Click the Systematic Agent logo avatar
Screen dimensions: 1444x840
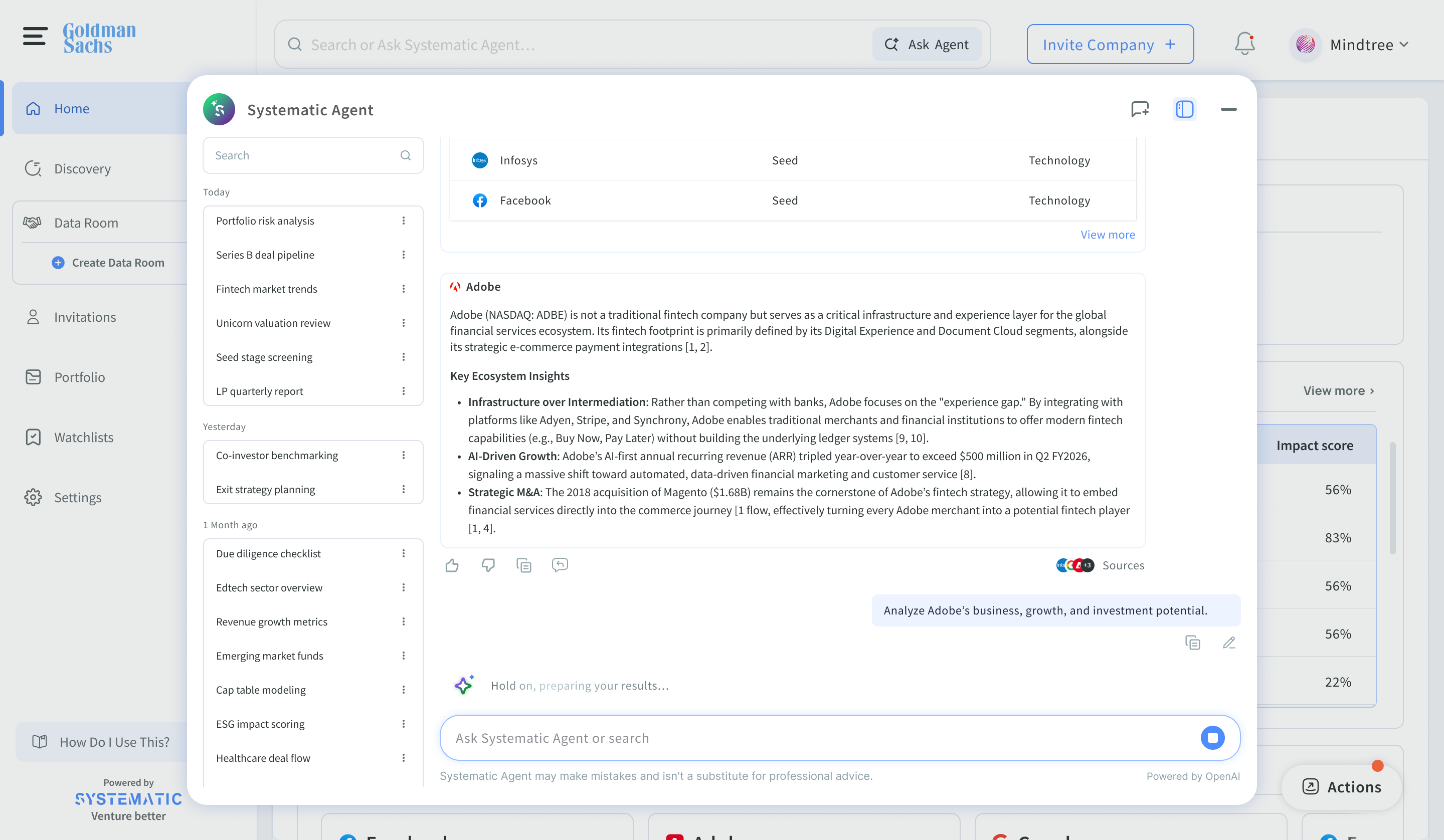point(219,109)
